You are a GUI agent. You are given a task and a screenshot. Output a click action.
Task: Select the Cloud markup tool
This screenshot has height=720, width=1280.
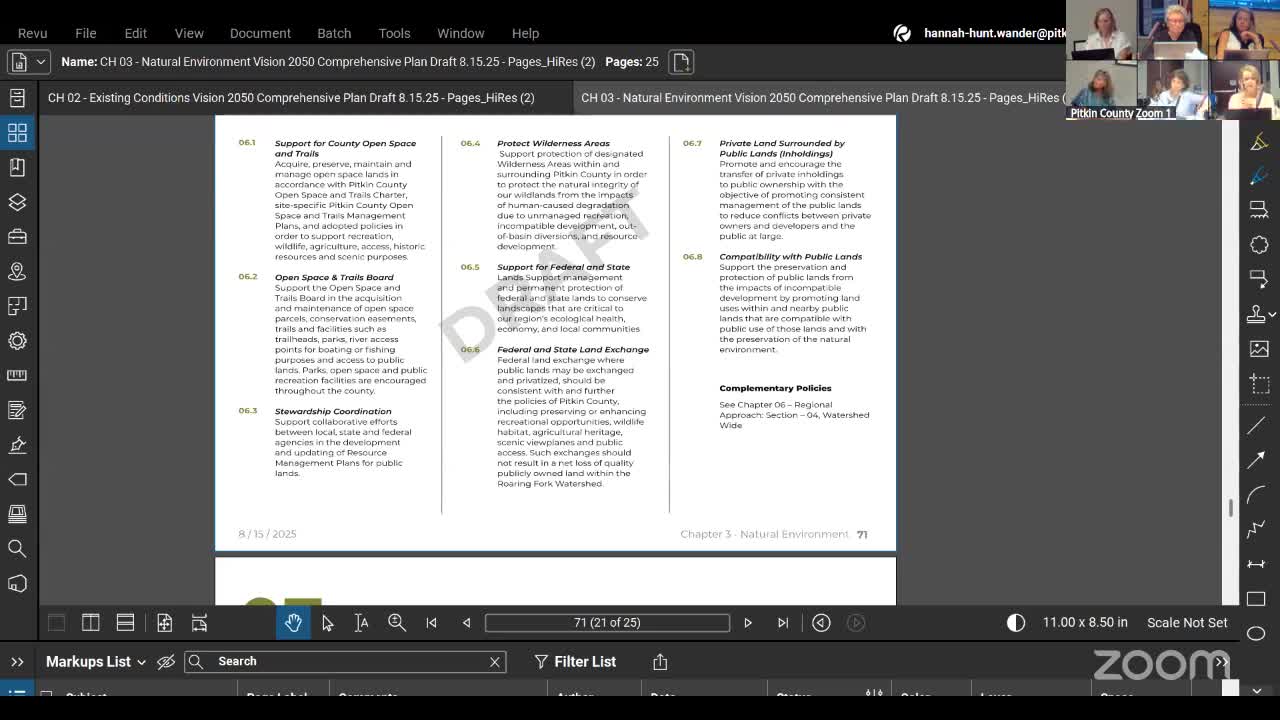tap(1258, 245)
